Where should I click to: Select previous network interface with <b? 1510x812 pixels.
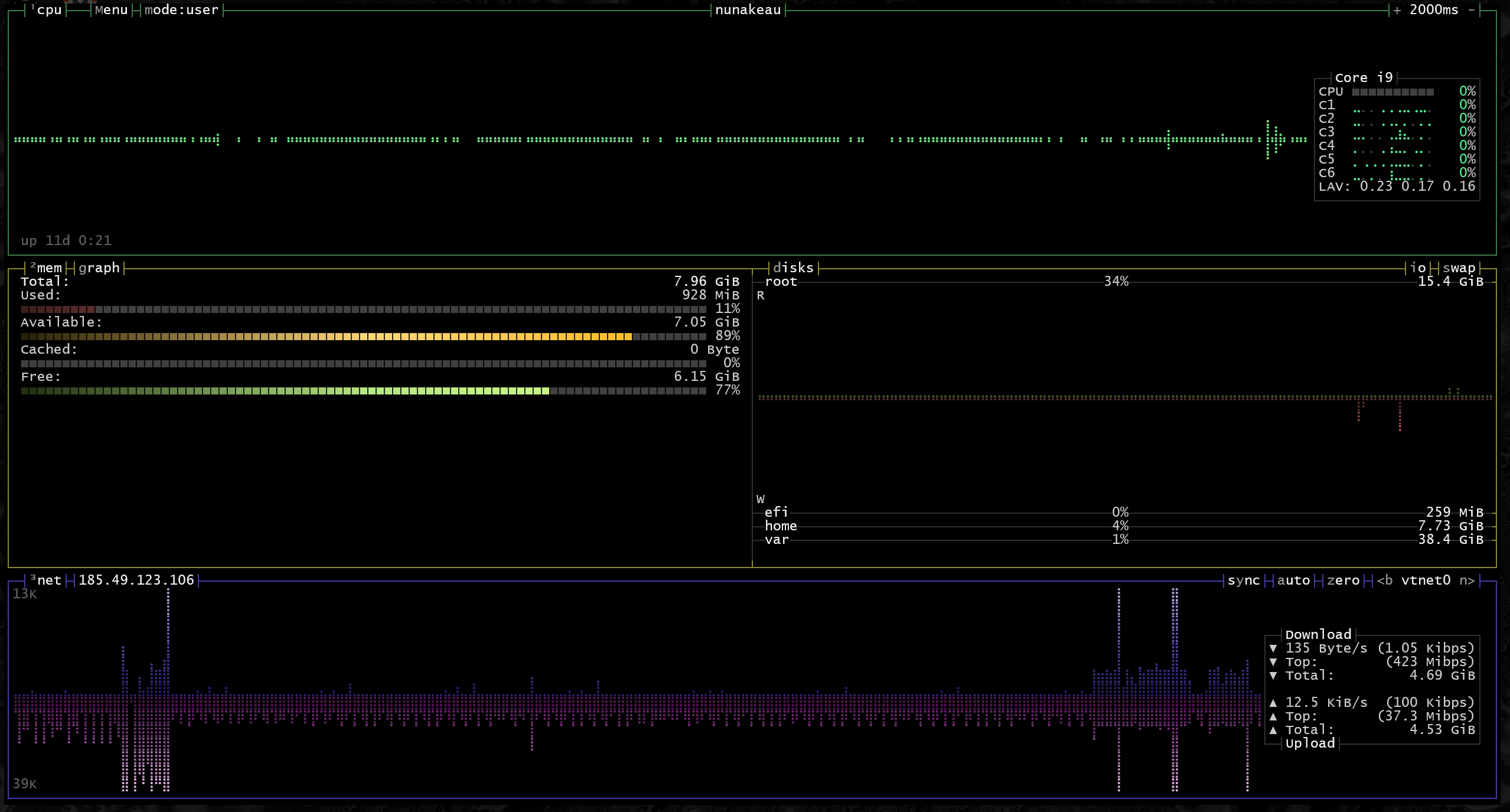pos(1385,581)
